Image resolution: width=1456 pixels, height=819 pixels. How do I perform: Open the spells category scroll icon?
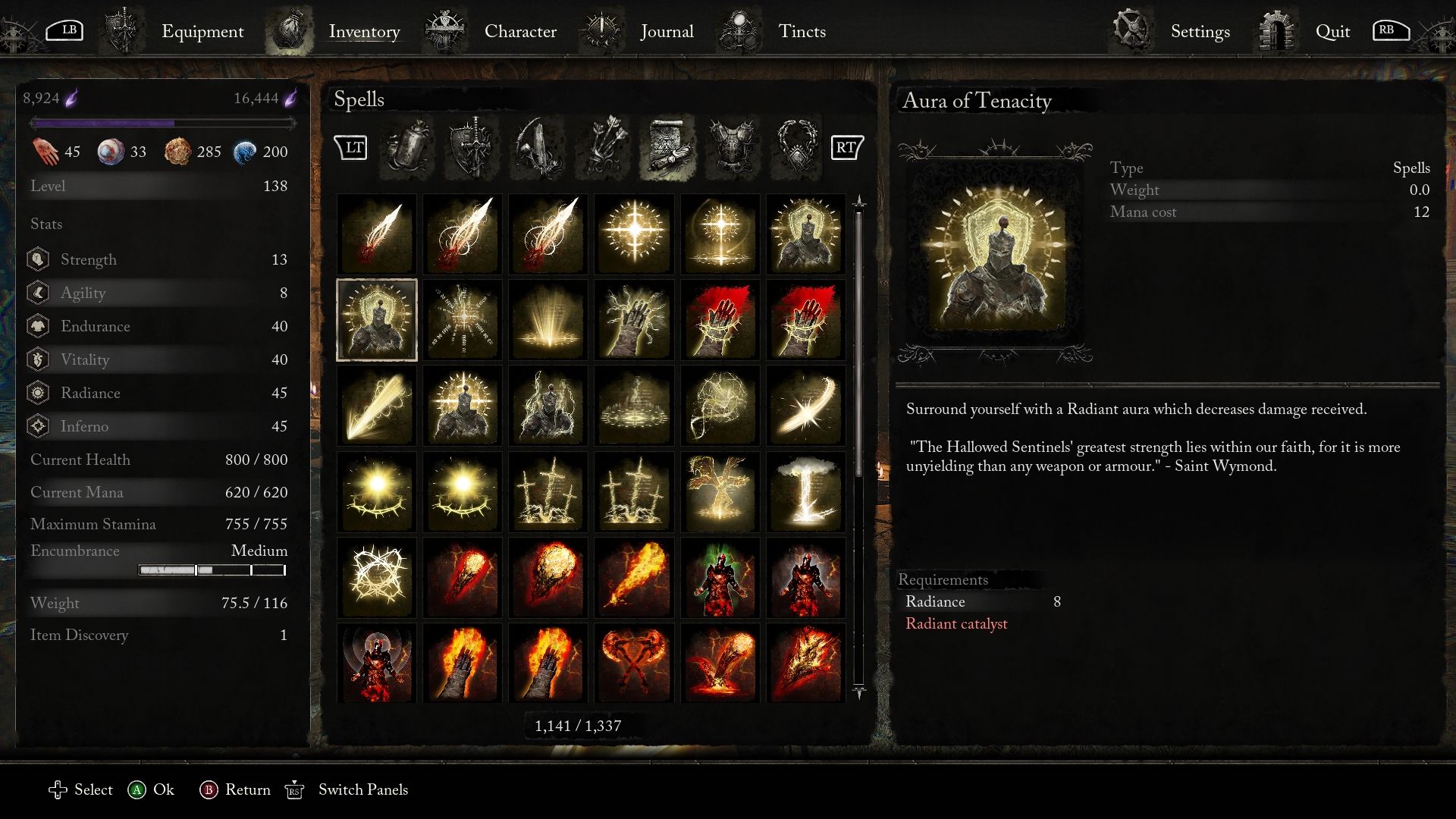667,148
